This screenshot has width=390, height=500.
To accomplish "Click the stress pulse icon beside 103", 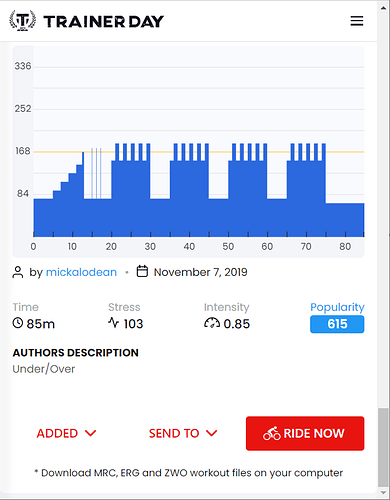I will point(113,322).
